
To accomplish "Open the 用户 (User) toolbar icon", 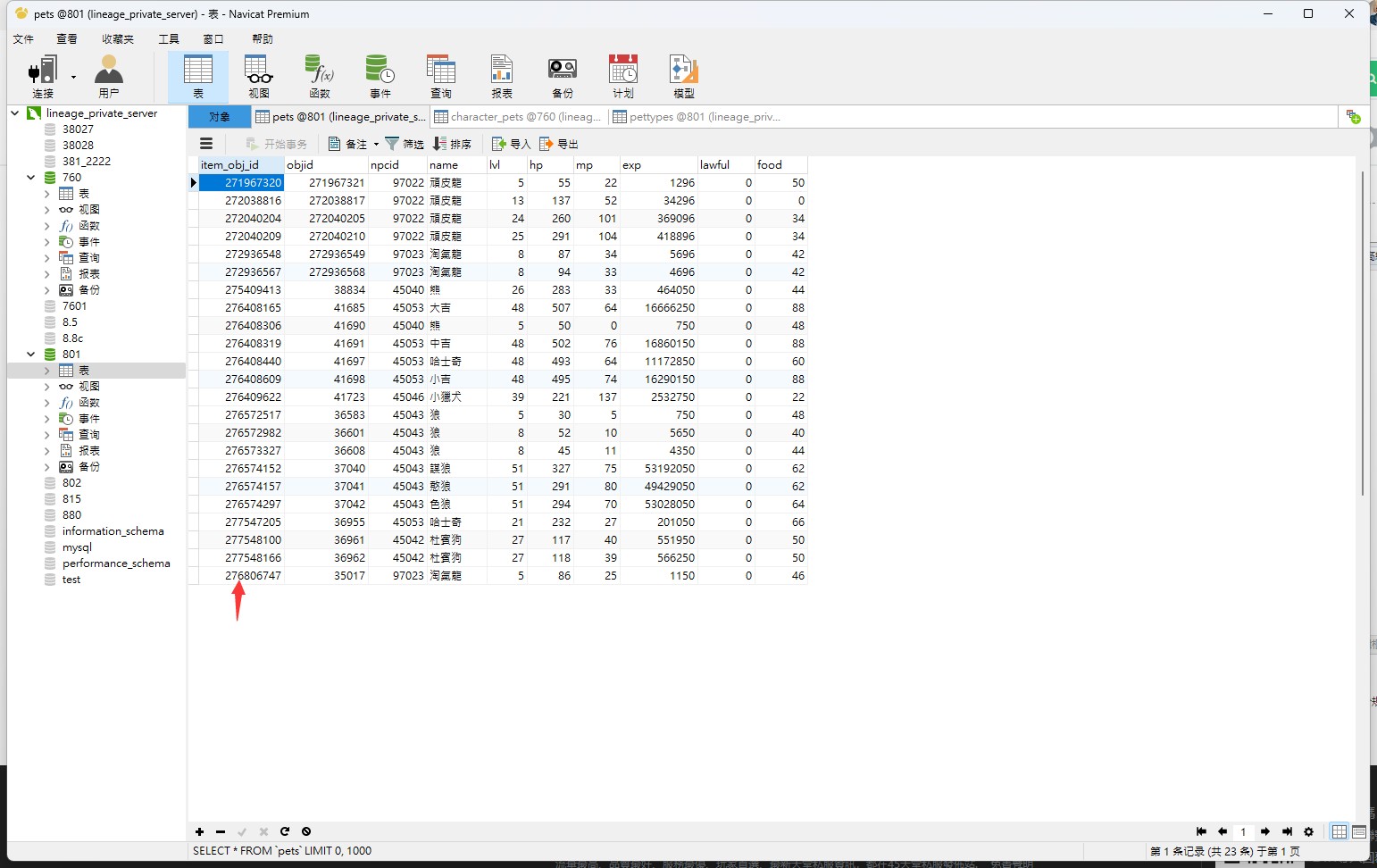I will (x=109, y=76).
